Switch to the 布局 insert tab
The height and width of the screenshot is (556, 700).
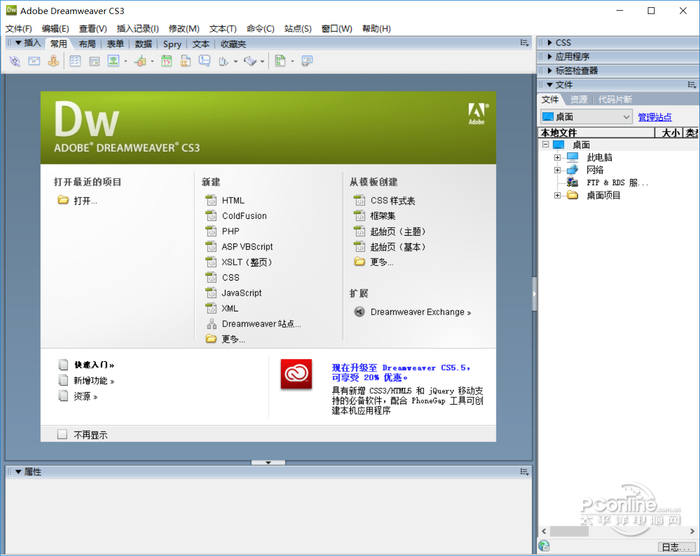coord(87,44)
